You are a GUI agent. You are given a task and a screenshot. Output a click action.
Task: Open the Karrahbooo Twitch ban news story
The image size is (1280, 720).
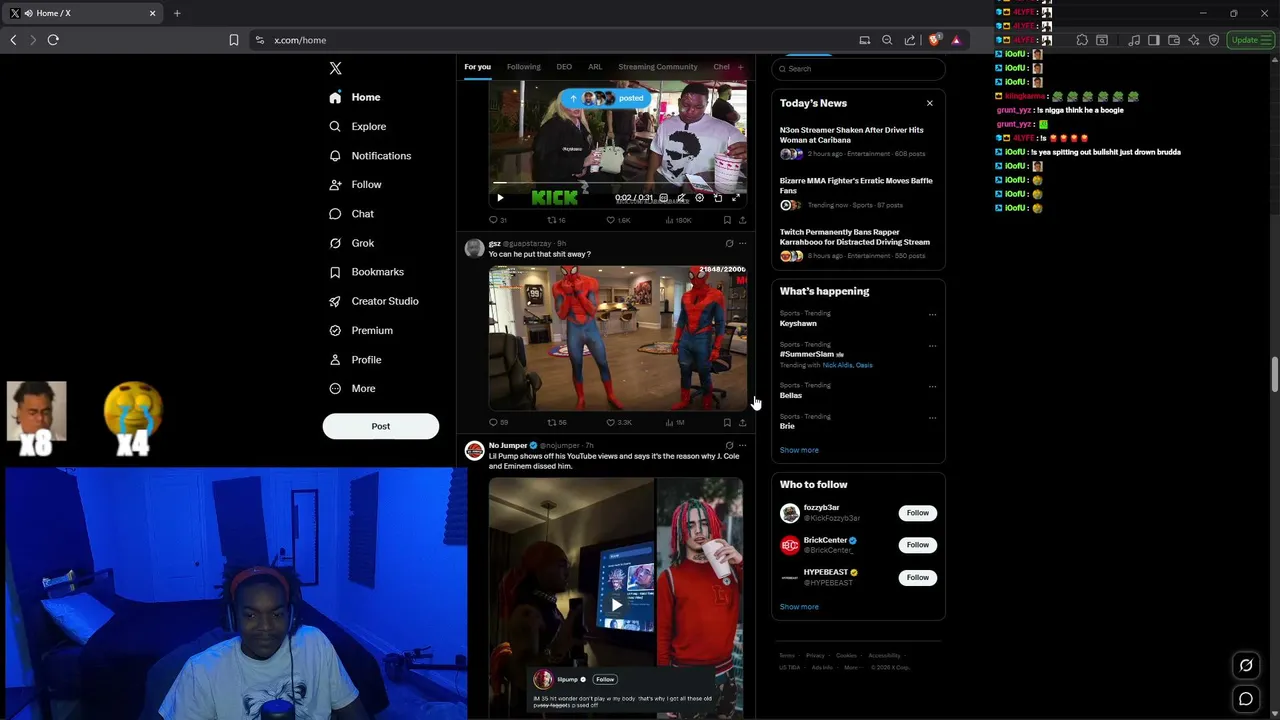(x=858, y=244)
